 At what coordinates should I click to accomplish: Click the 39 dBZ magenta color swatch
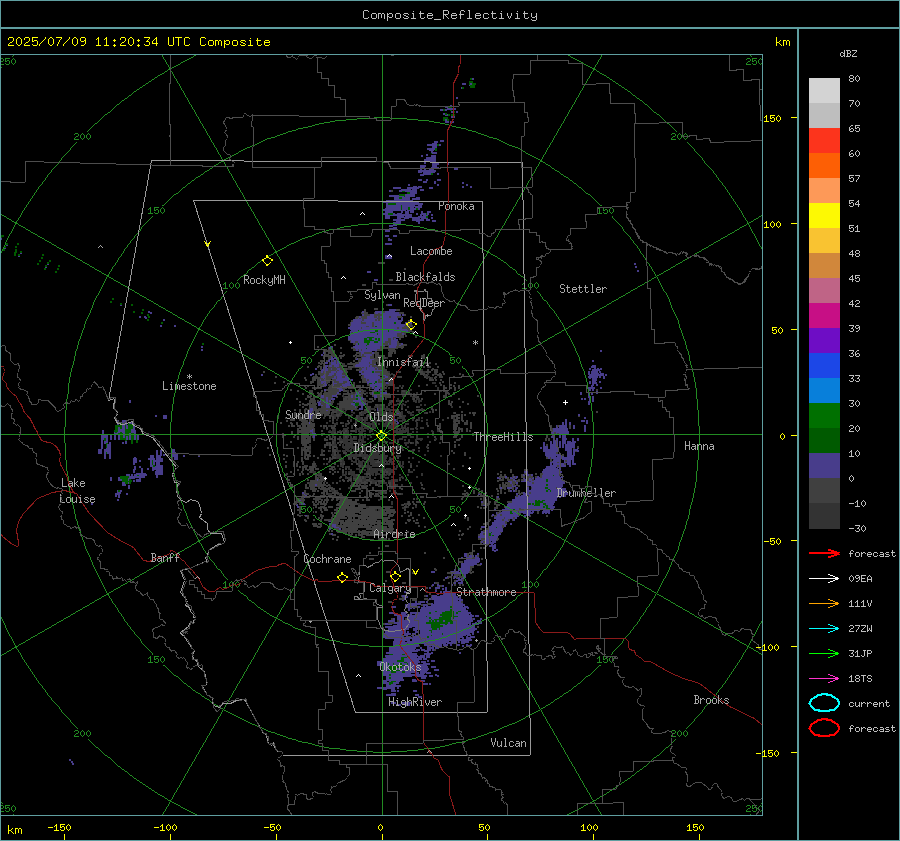point(824,316)
